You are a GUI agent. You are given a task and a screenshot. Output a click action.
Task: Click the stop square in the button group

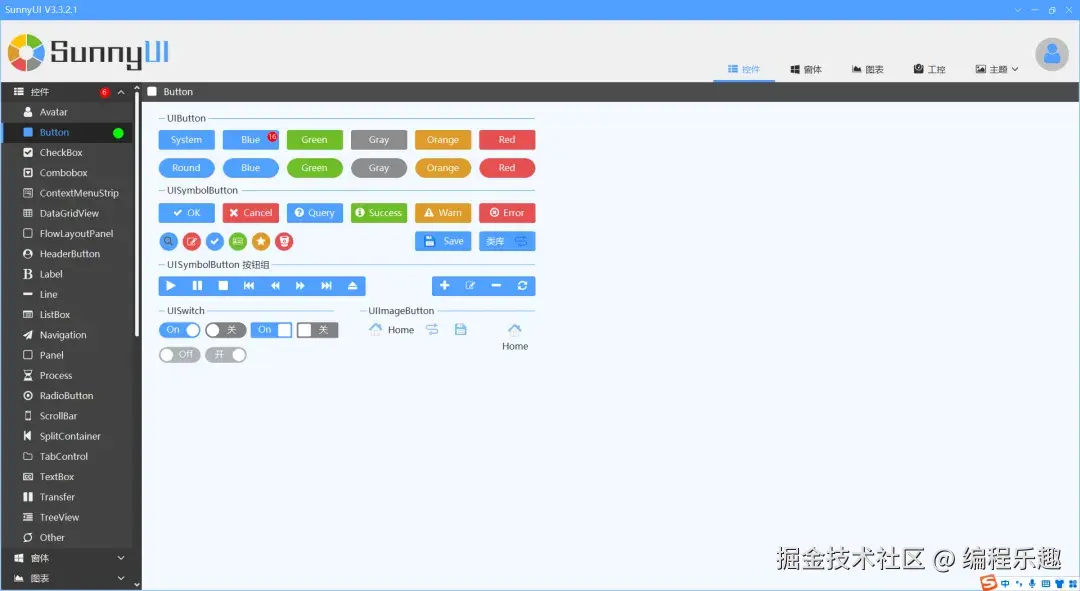(223, 285)
